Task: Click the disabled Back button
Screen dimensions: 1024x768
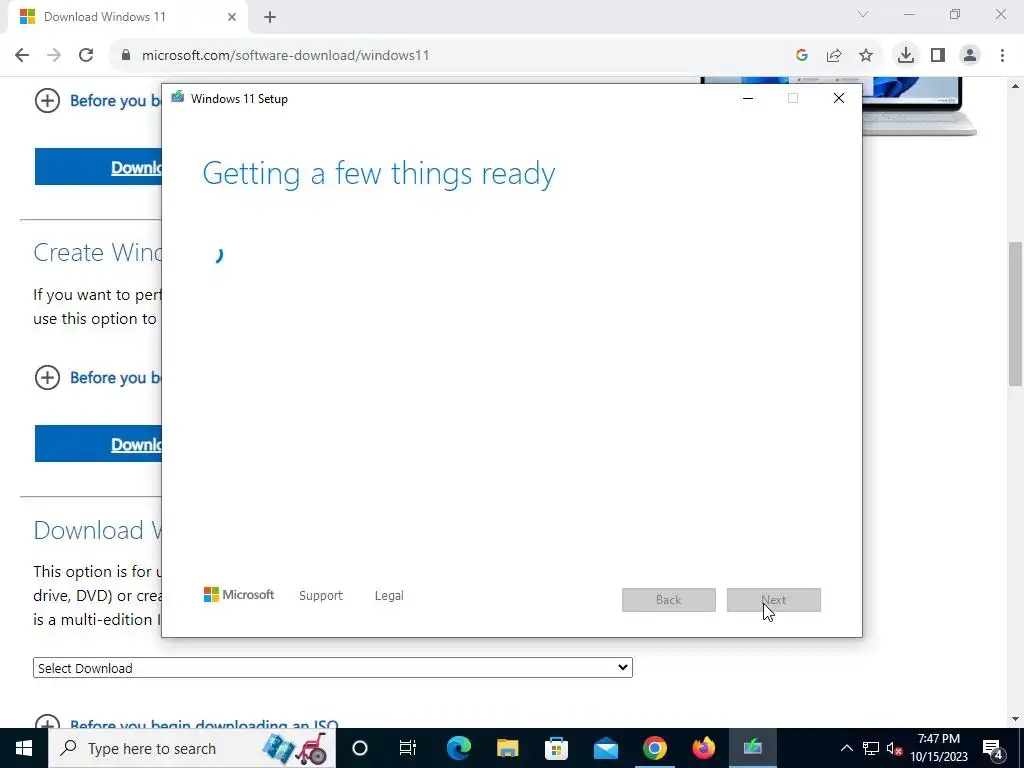Action: point(669,600)
